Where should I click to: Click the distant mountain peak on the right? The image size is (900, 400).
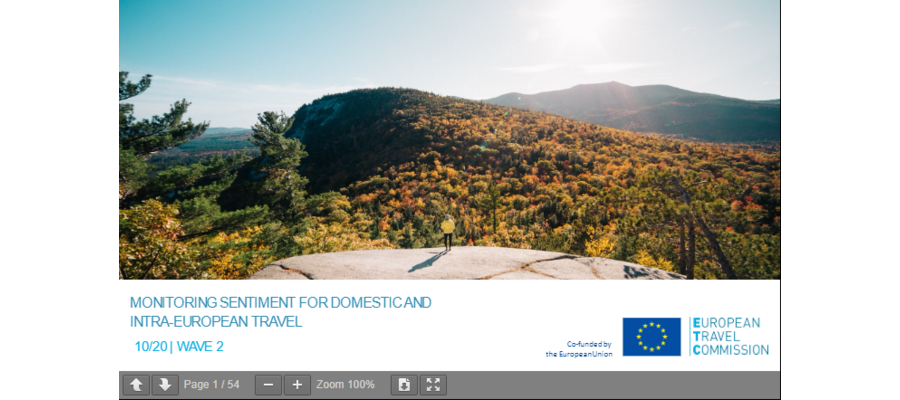pyautogui.click(x=613, y=86)
